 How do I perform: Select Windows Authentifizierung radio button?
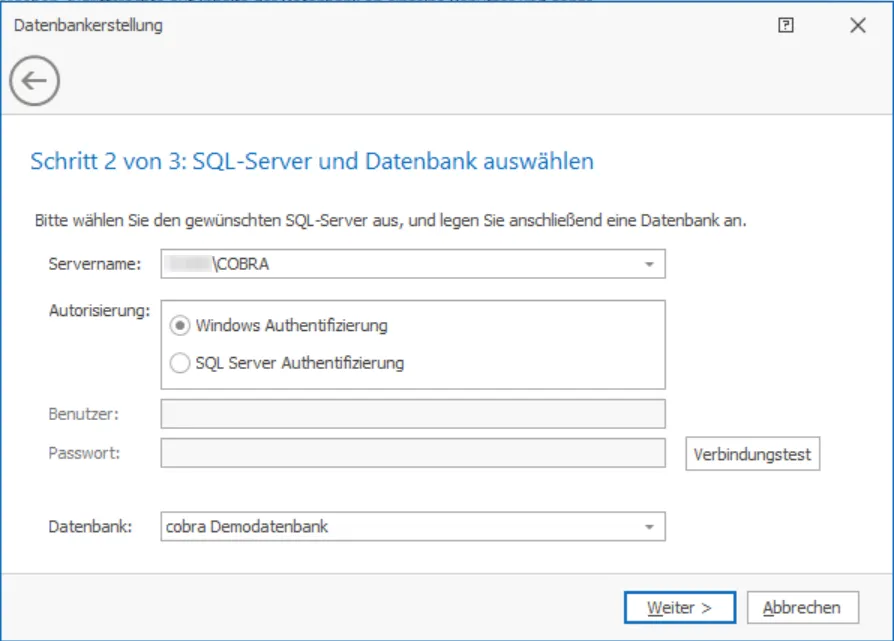[x=180, y=326]
